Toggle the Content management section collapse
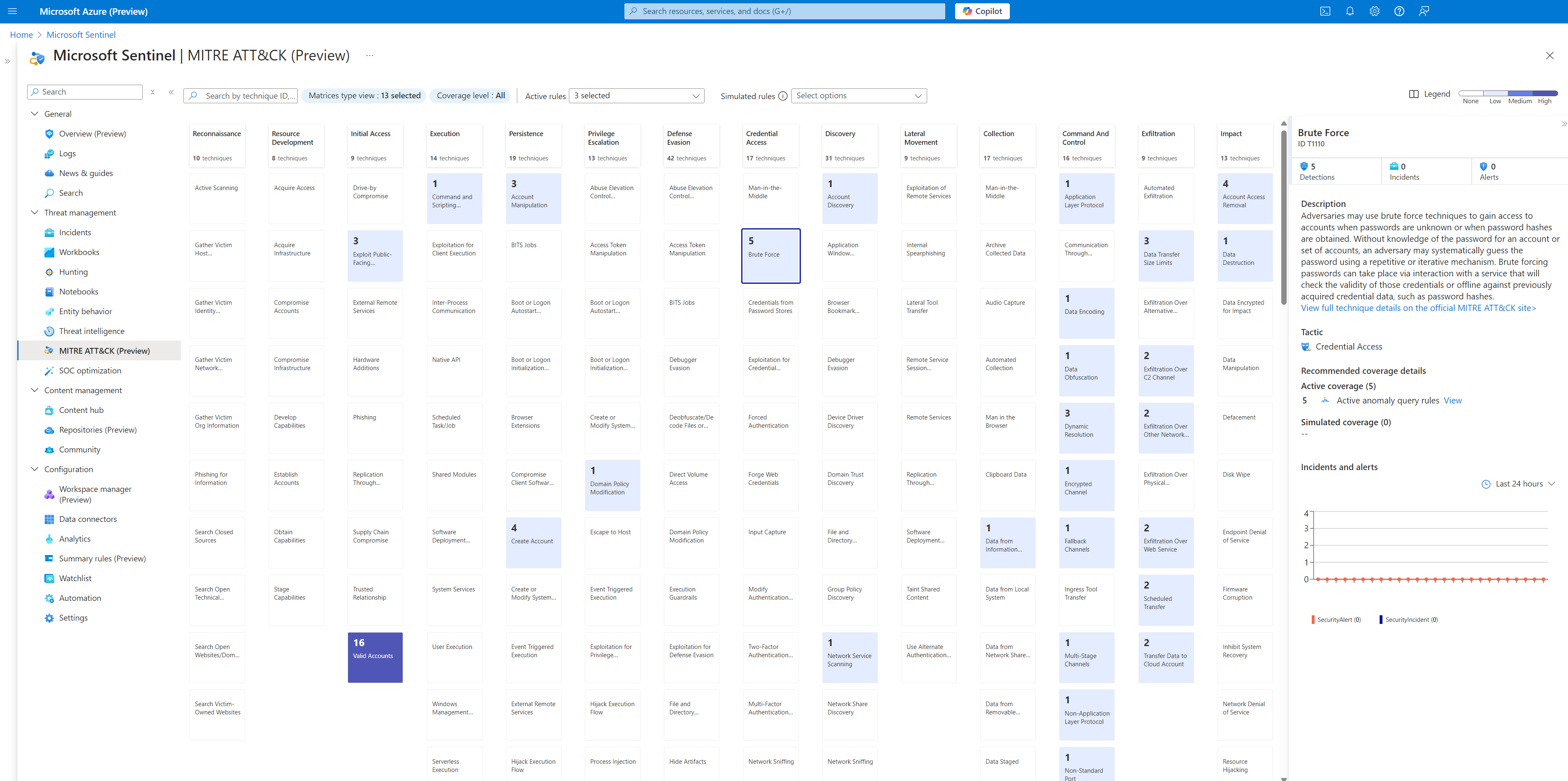The image size is (1568, 781). click(35, 390)
